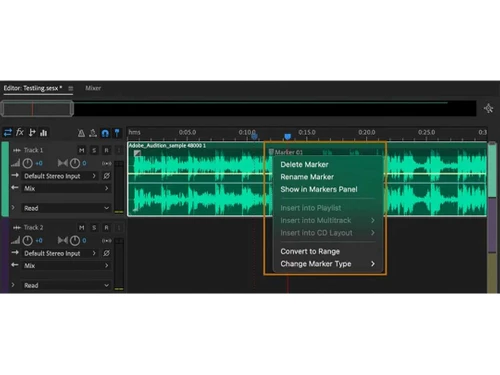
Task: Toggle the blue snapping magnet icon
Action: click(x=105, y=133)
